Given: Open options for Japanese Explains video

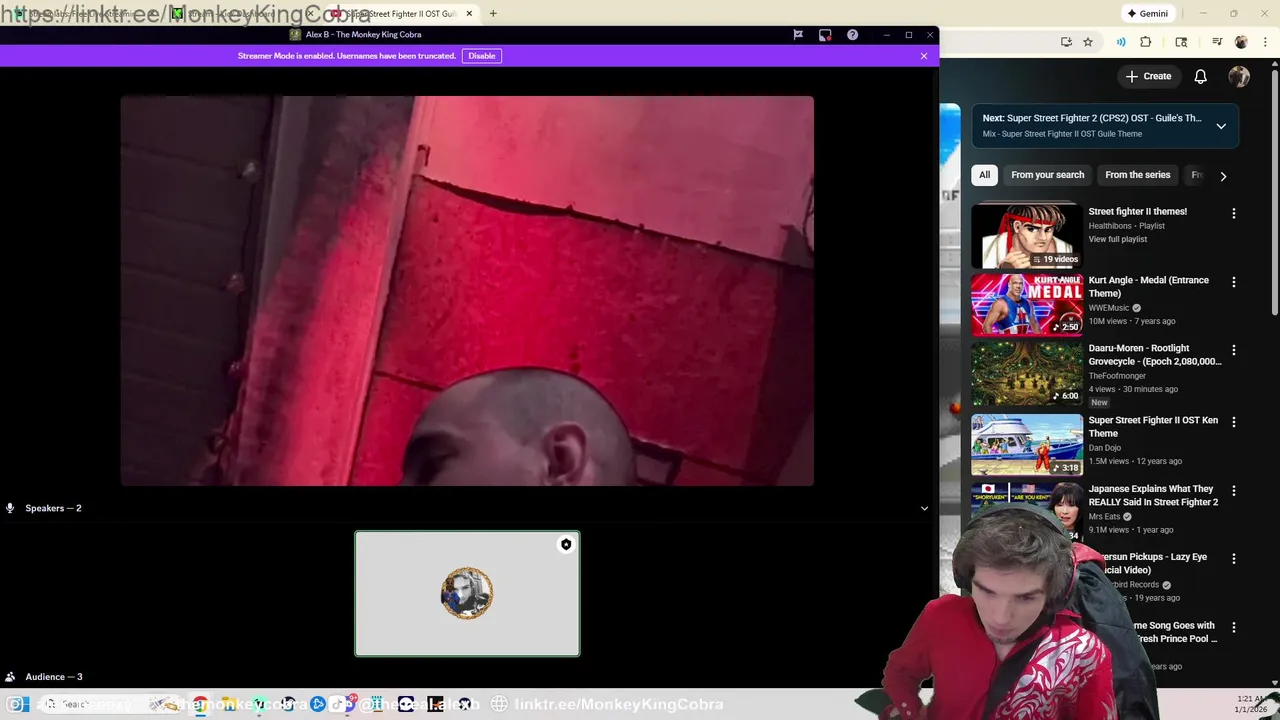Looking at the screenshot, I should click(1233, 491).
